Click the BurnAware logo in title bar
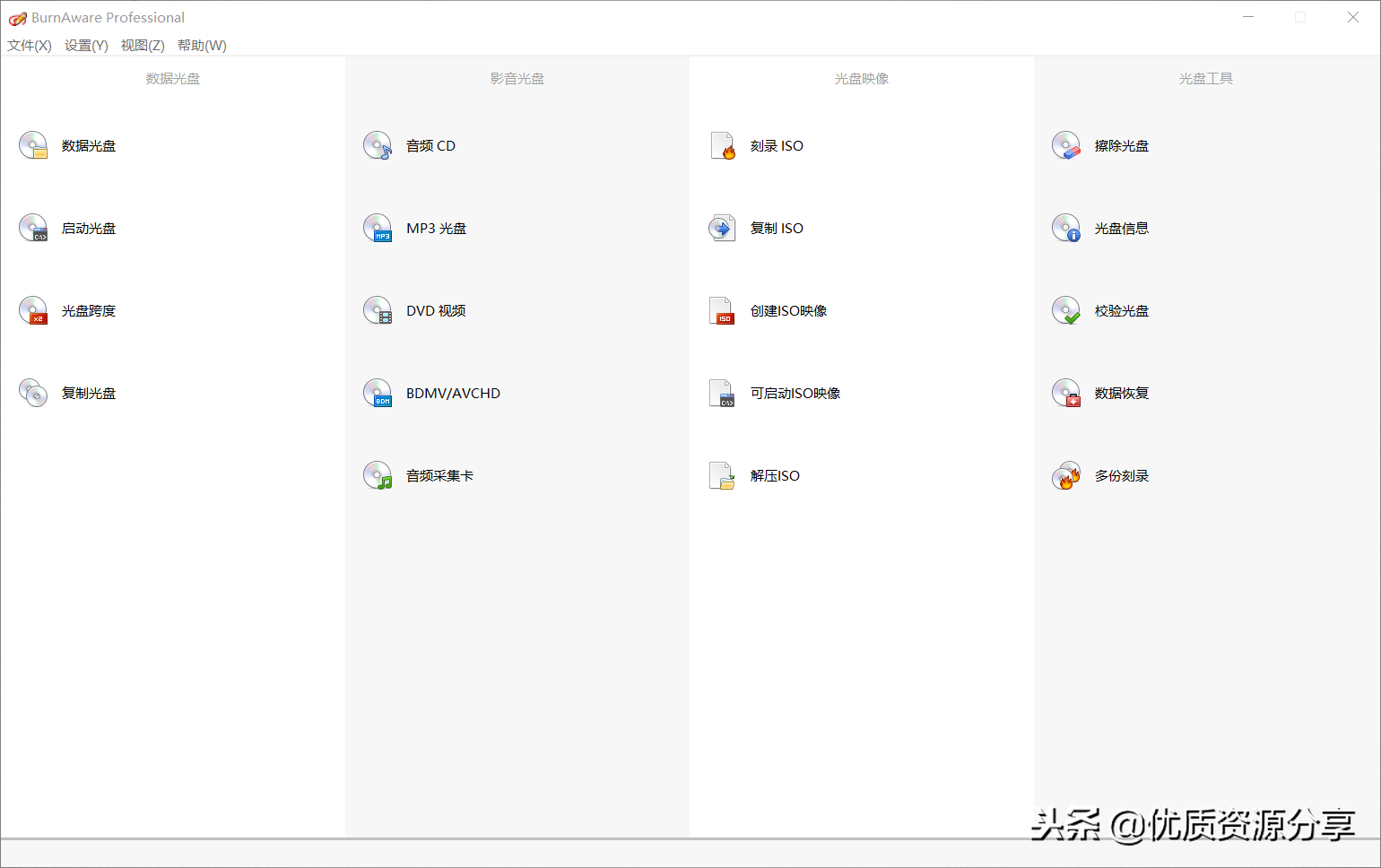Image resolution: width=1381 pixels, height=868 pixels. pos(18,18)
